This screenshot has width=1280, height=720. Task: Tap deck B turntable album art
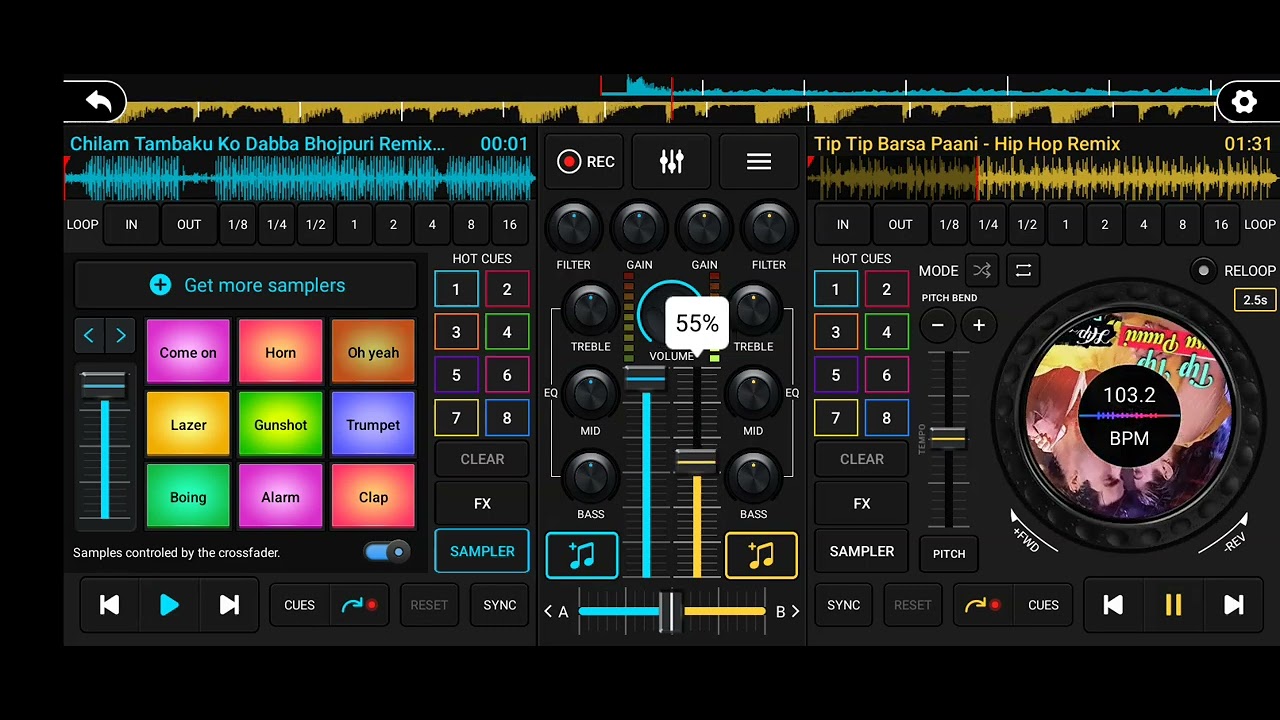click(x=1129, y=417)
